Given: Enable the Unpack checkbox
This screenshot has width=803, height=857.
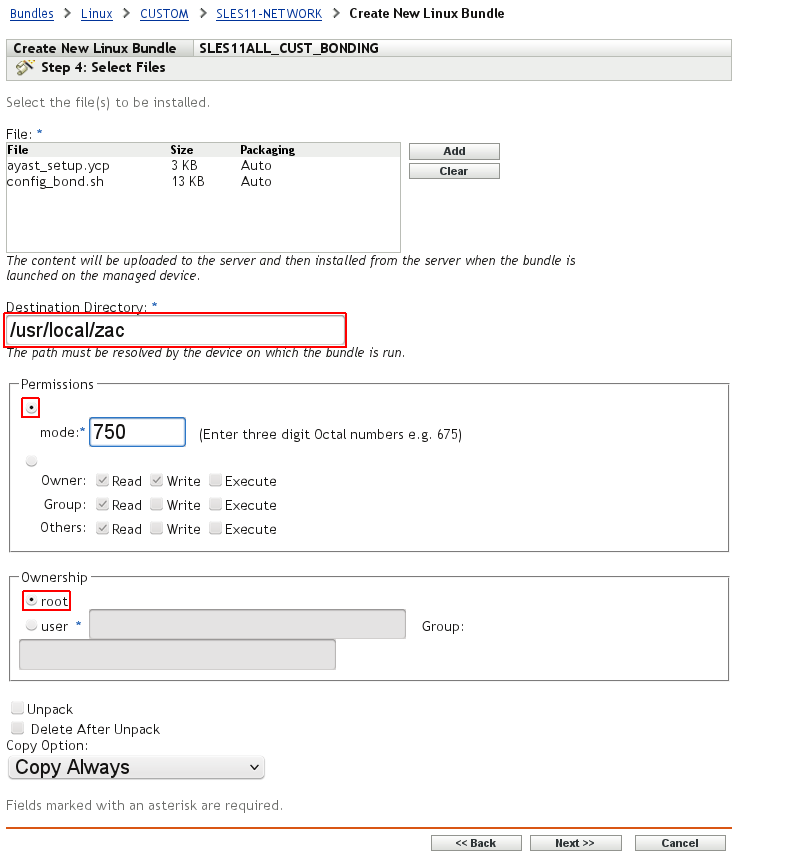Looking at the screenshot, I should 17,708.
